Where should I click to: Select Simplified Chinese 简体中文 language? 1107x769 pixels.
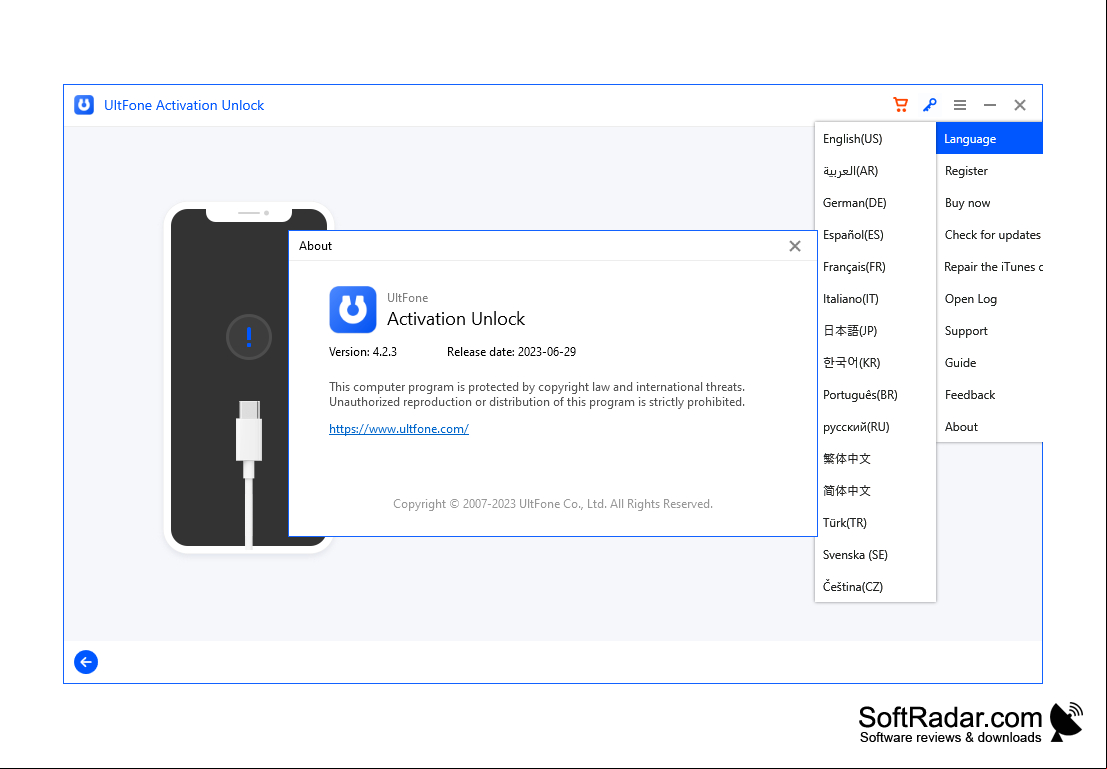point(875,491)
